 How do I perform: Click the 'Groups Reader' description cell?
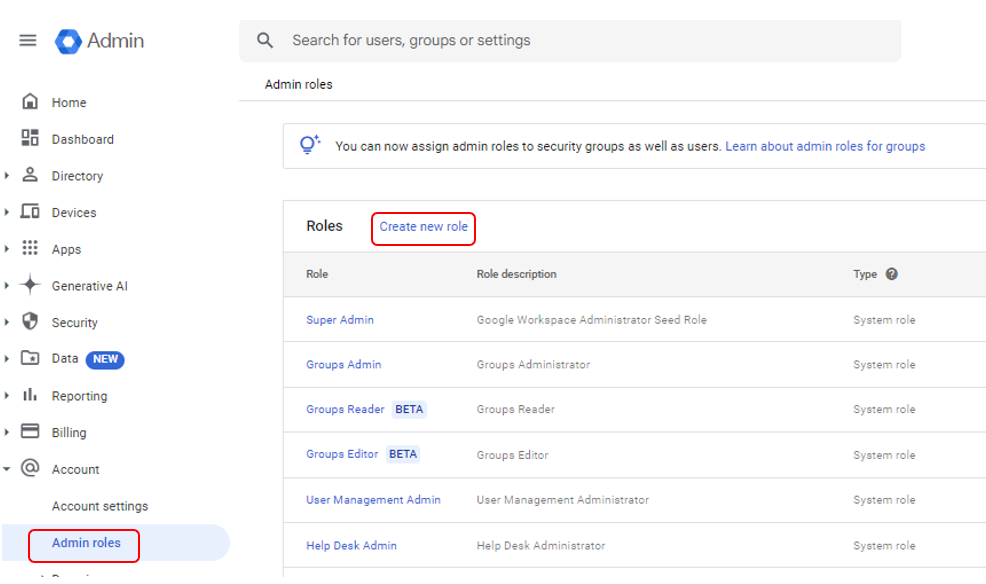(x=516, y=409)
